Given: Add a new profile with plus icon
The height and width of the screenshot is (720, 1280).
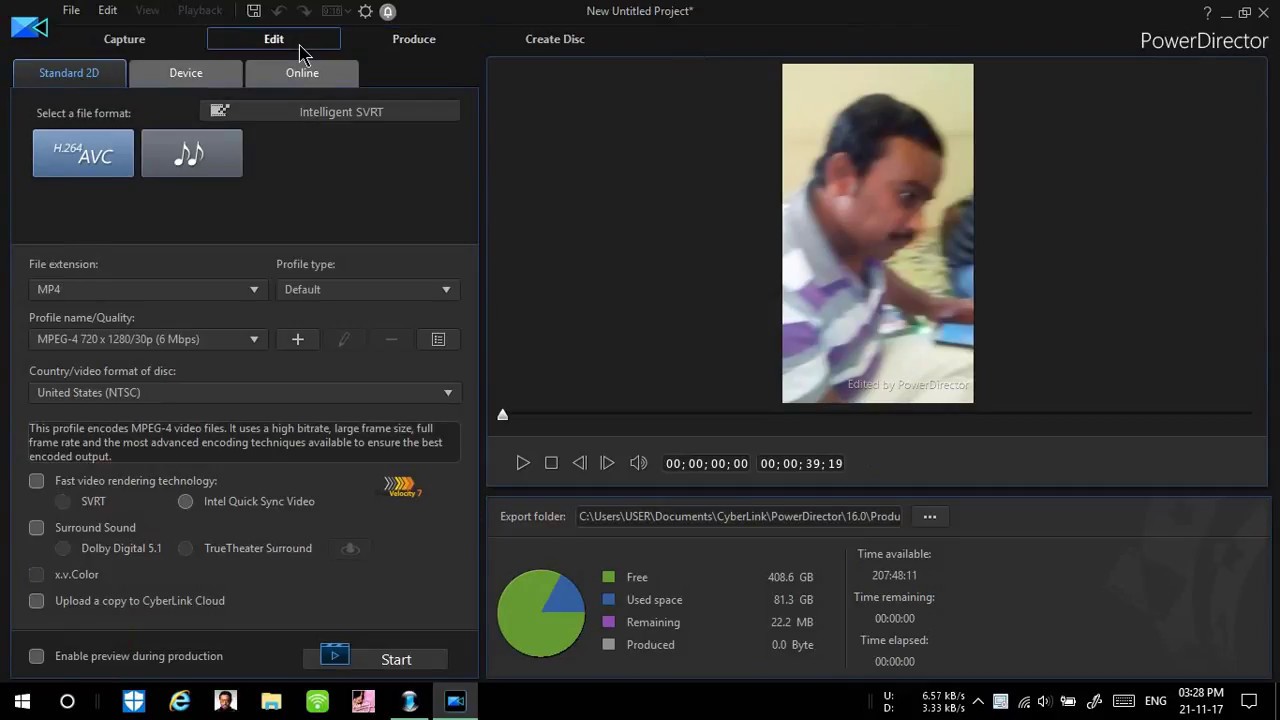Looking at the screenshot, I should [x=297, y=339].
